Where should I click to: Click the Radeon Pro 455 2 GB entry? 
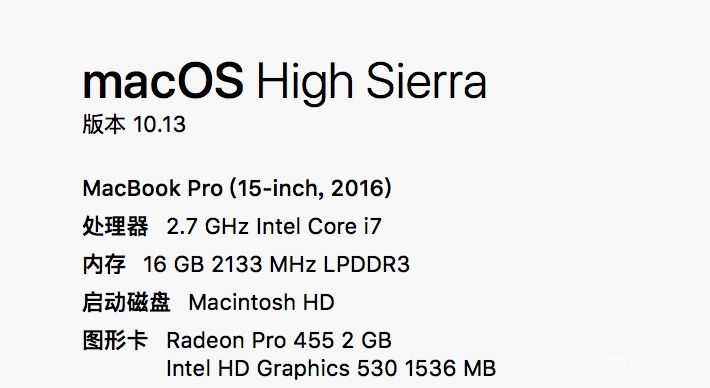279,340
